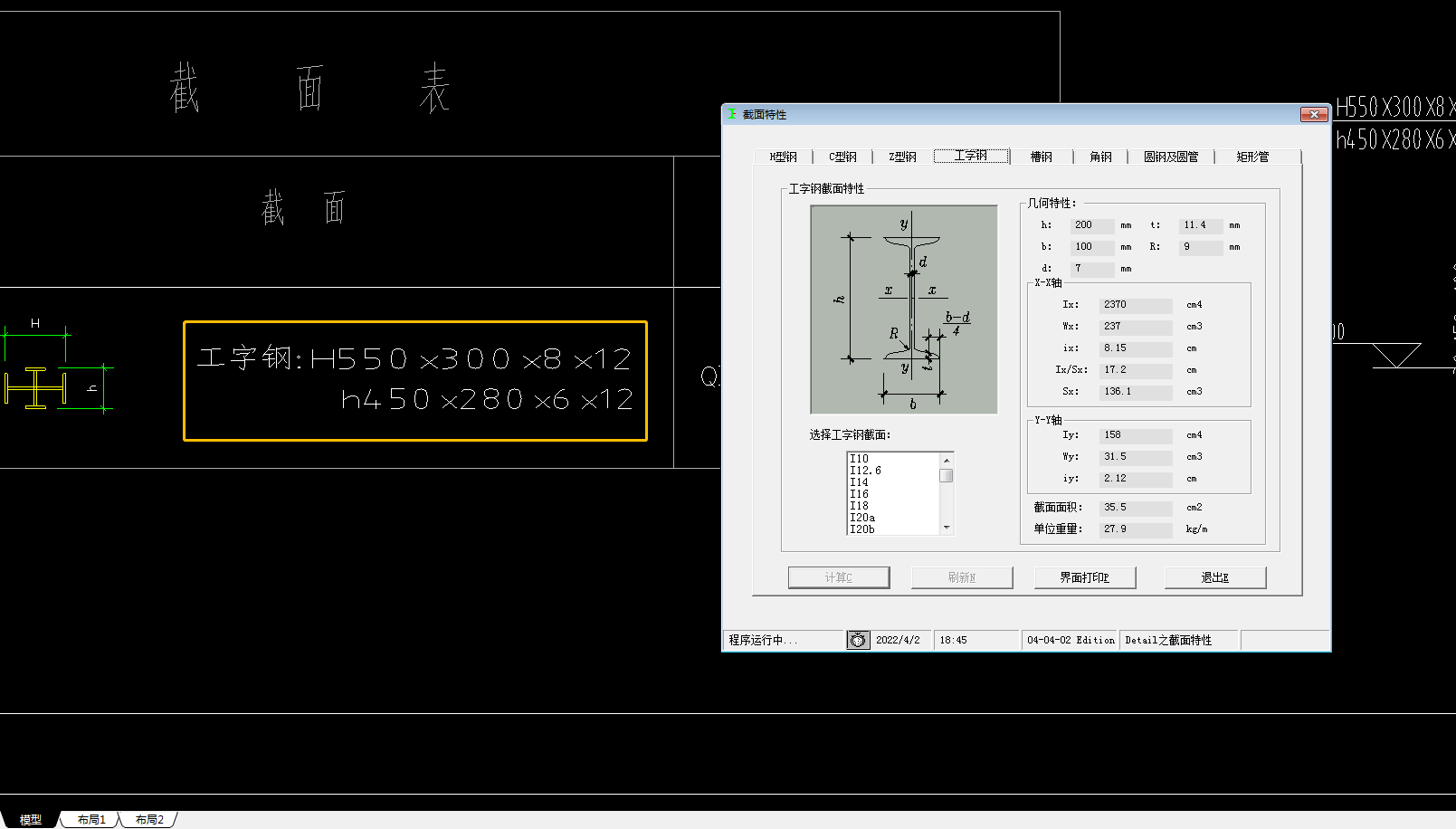Click the Wx value 237

(1136, 327)
